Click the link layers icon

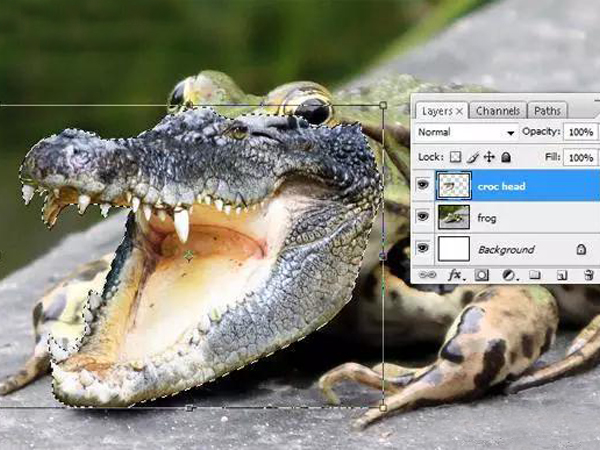tap(427, 274)
